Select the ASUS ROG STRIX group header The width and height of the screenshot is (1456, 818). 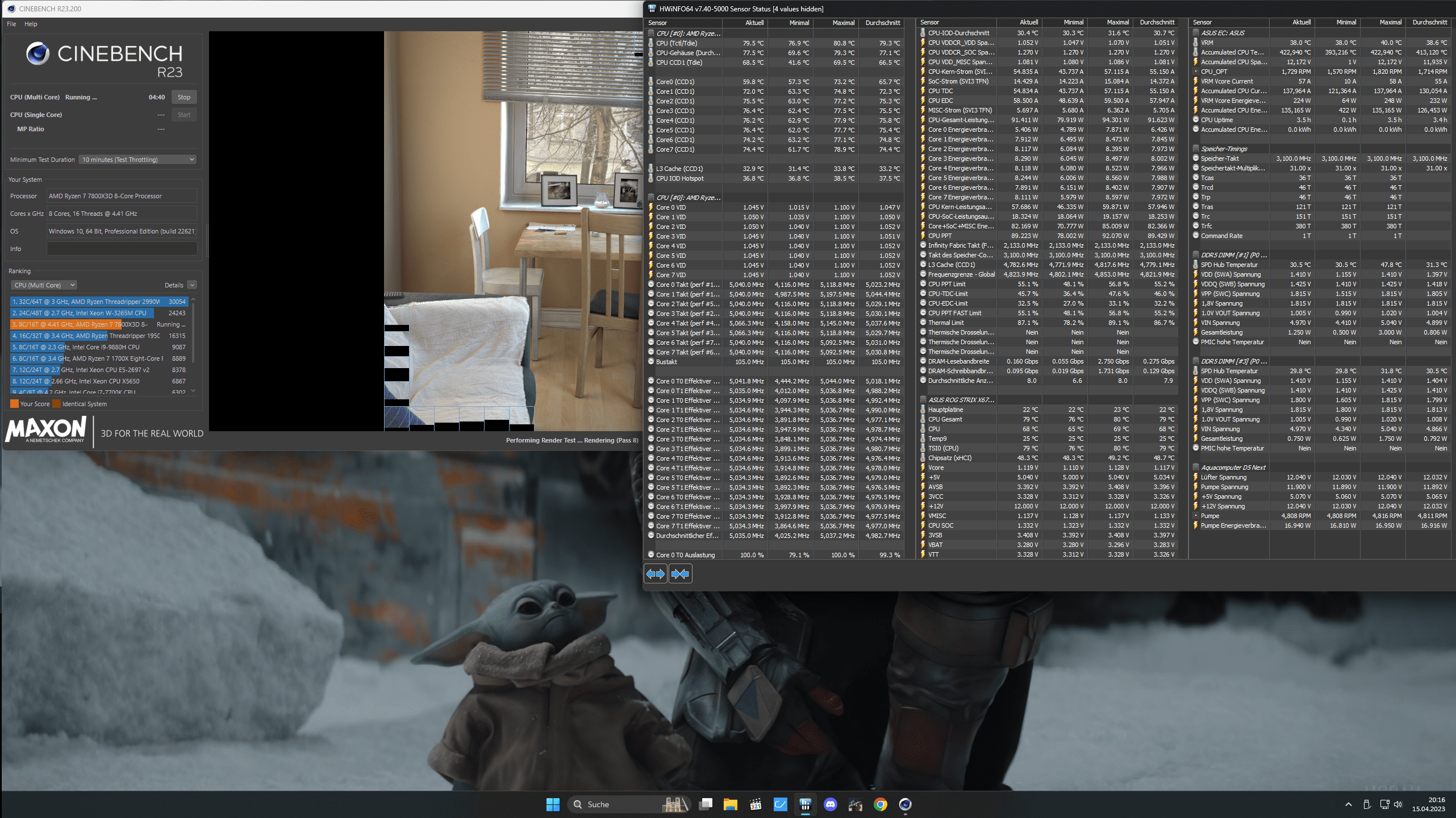1048,400
